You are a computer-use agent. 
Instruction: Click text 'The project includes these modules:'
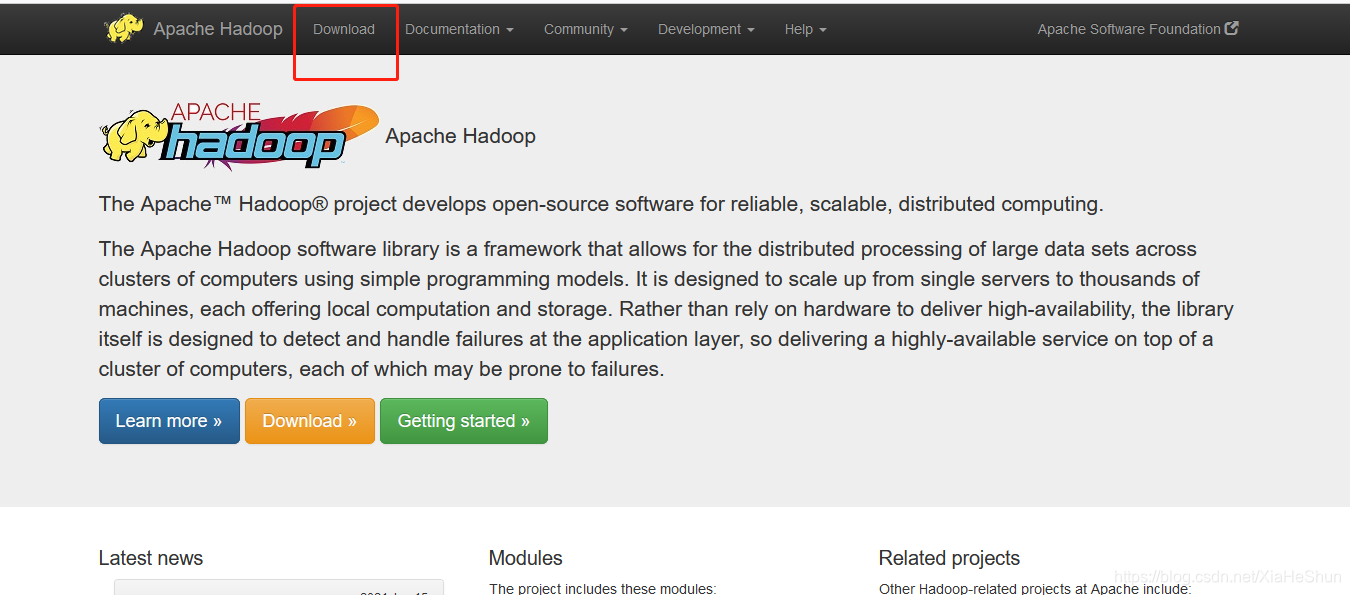pyautogui.click(x=603, y=589)
